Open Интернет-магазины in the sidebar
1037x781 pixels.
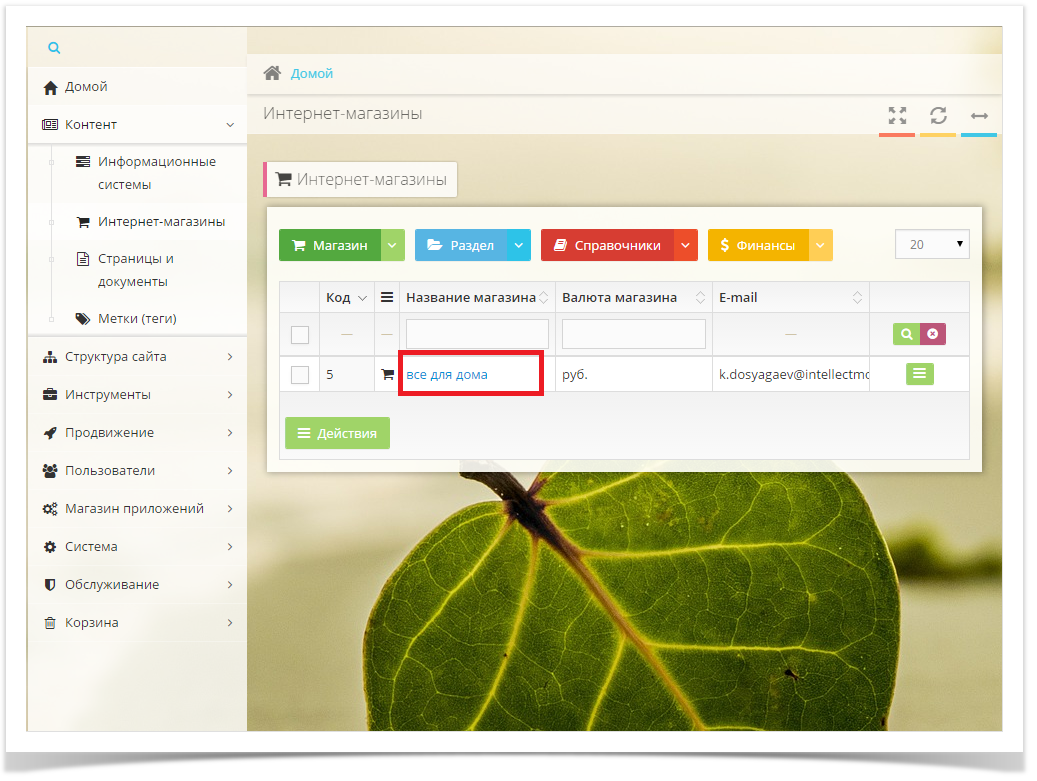point(161,222)
